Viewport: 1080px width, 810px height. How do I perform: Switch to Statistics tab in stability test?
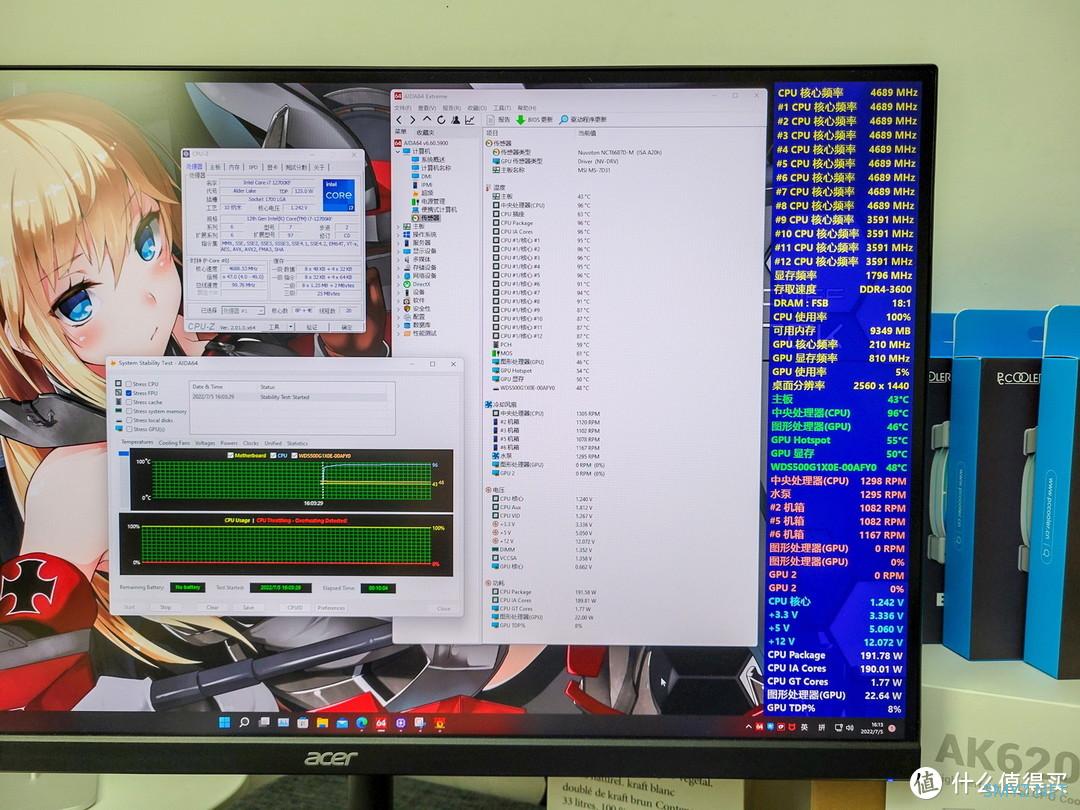(x=297, y=443)
